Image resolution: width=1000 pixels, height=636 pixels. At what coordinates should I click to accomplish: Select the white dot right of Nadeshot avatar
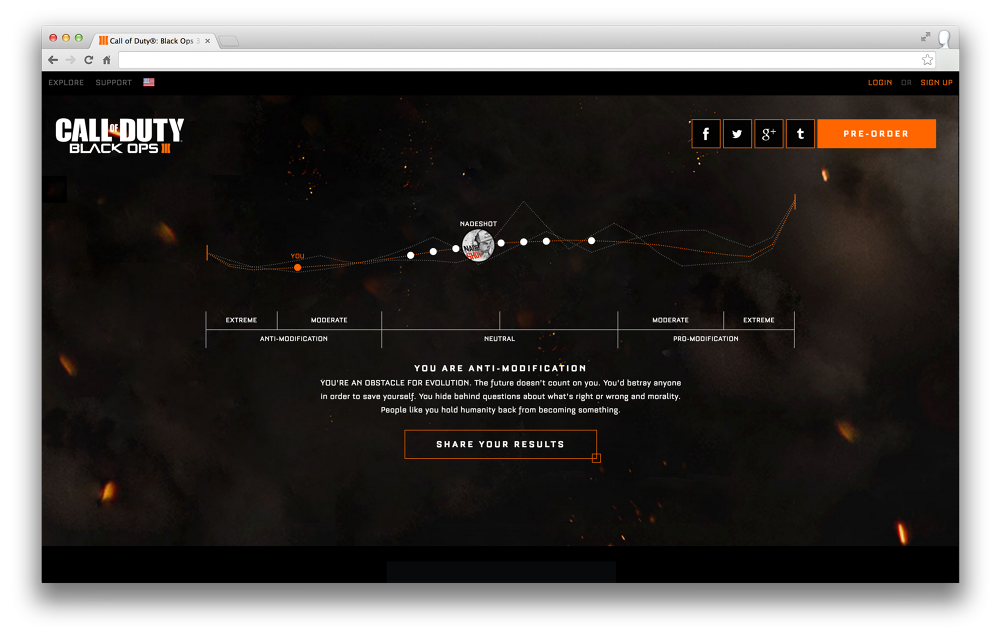pyautogui.click(x=501, y=243)
